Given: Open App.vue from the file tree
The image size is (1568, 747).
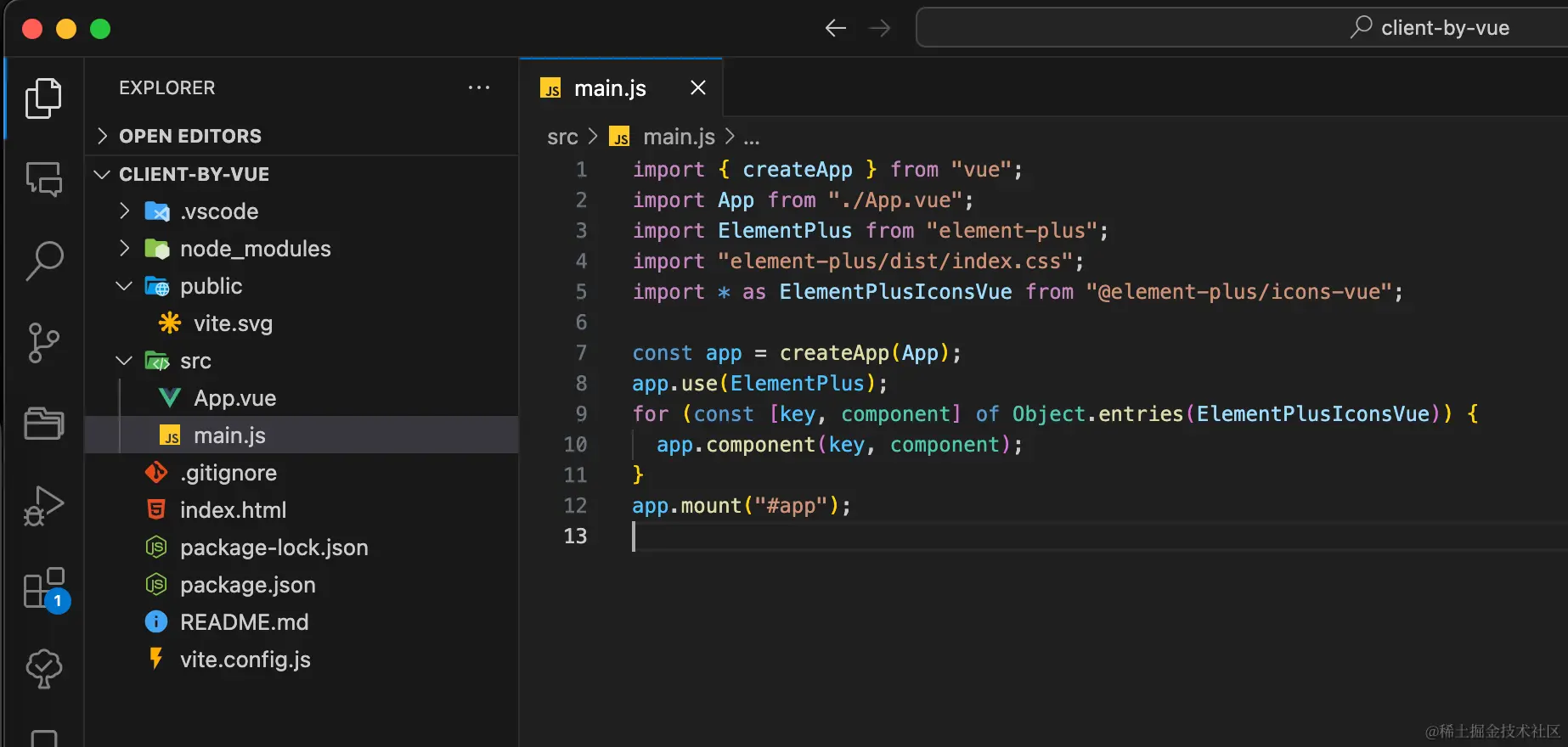Looking at the screenshot, I should pos(234,398).
